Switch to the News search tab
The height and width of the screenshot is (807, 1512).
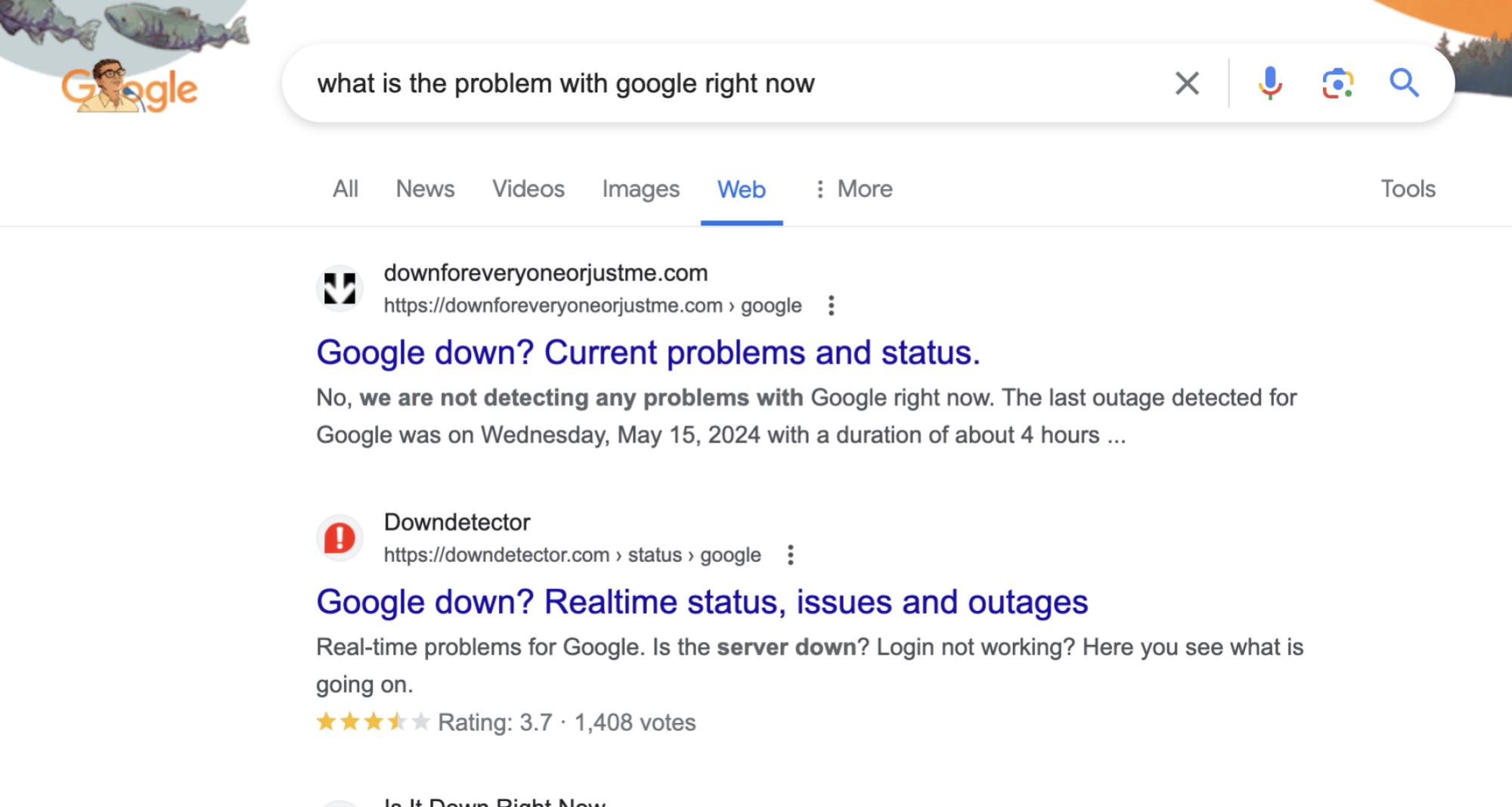click(x=425, y=189)
